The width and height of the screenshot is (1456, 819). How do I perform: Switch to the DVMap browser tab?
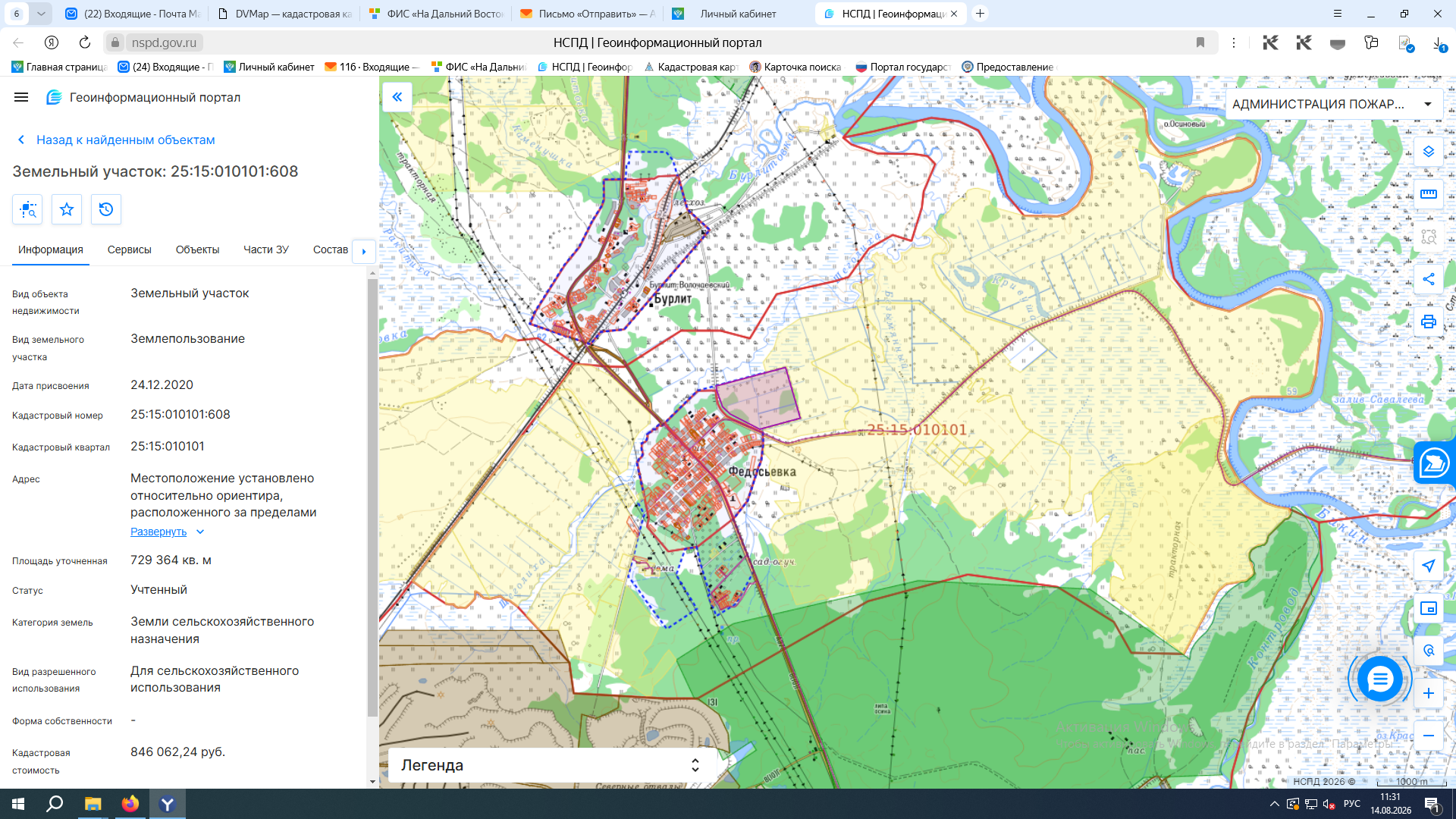click(x=284, y=14)
